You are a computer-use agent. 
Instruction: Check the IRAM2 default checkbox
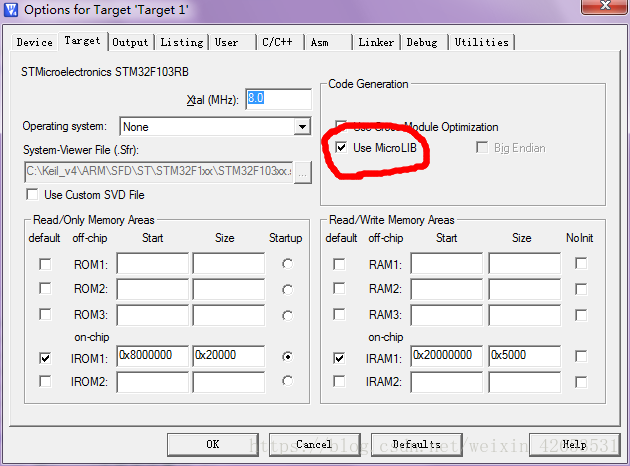[339, 381]
